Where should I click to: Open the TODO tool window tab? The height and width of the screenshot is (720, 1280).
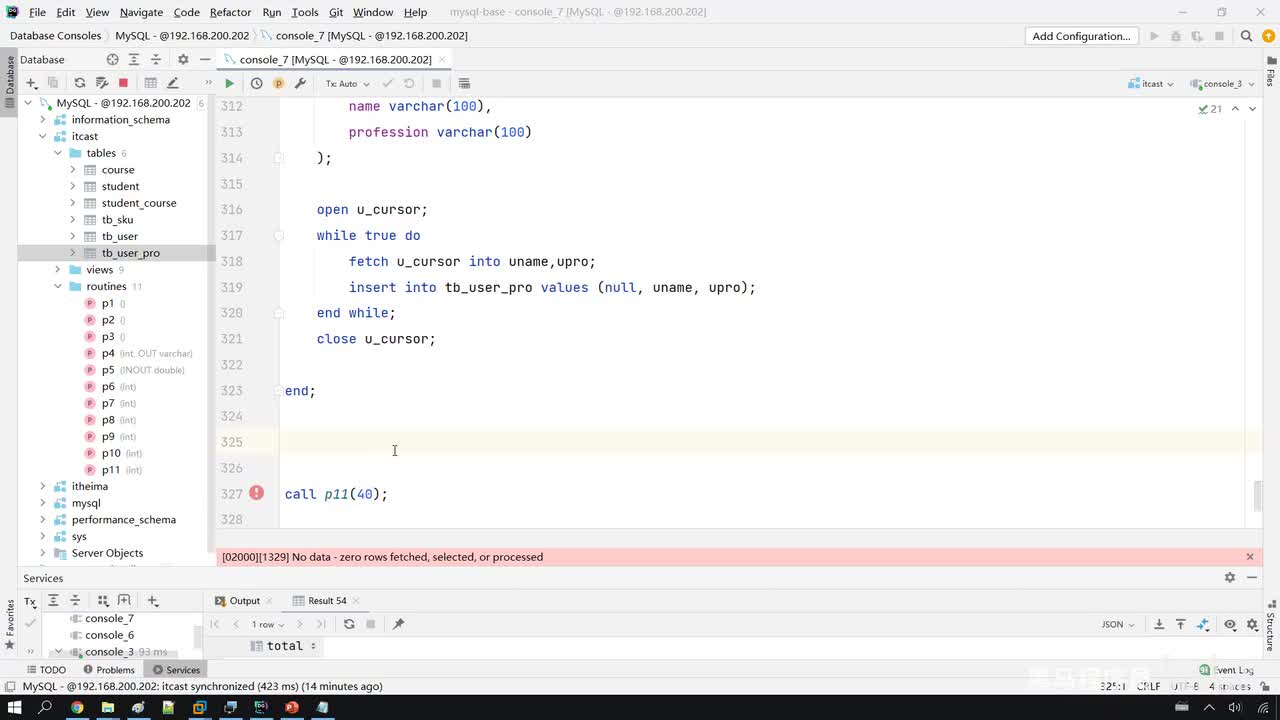click(x=46, y=670)
